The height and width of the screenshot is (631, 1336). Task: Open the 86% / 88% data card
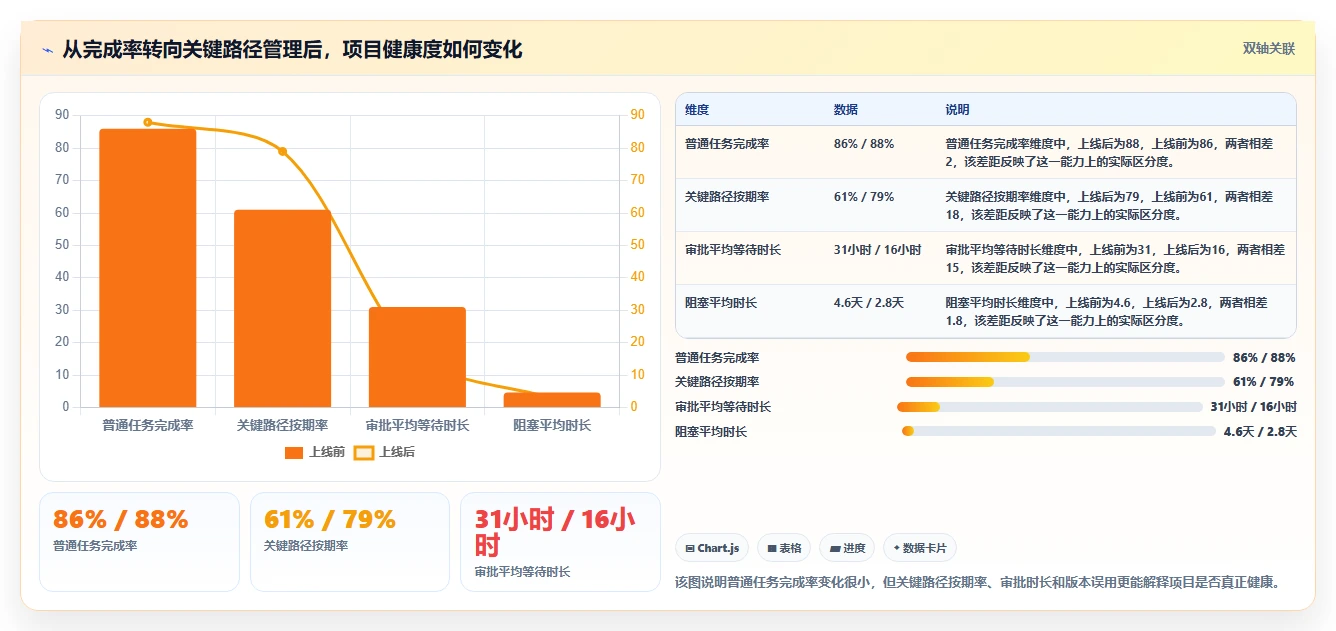click(139, 541)
